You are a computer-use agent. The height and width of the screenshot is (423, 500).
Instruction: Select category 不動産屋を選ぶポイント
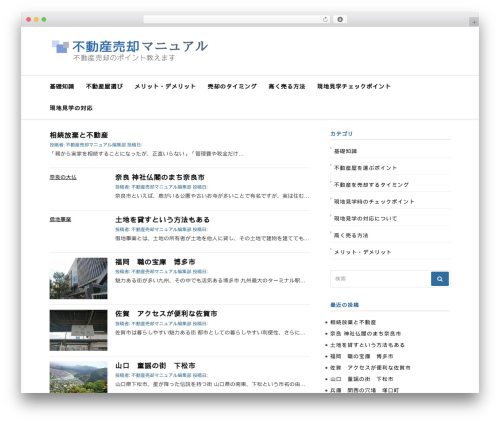click(x=365, y=168)
